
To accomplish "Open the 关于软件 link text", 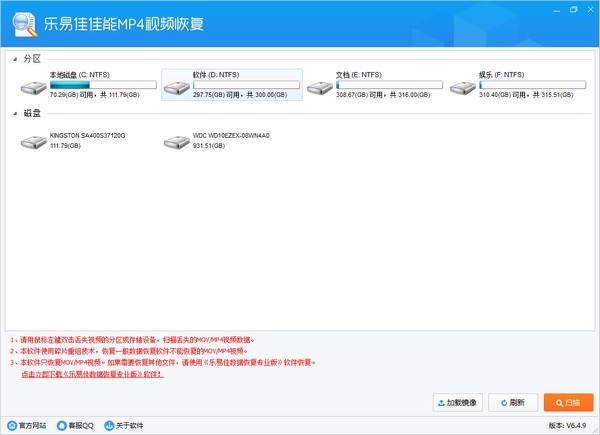I will (x=129, y=425).
